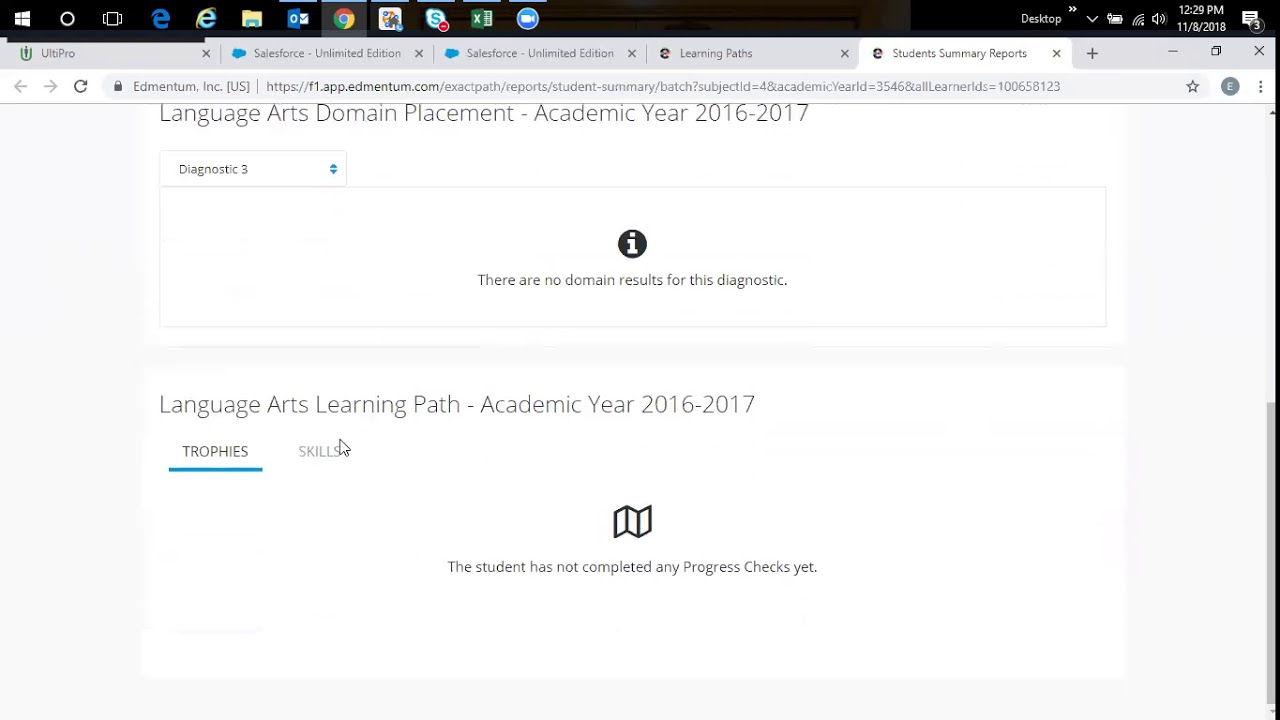Go back to the previous page
This screenshot has width=1280, height=720.
coord(21,86)
